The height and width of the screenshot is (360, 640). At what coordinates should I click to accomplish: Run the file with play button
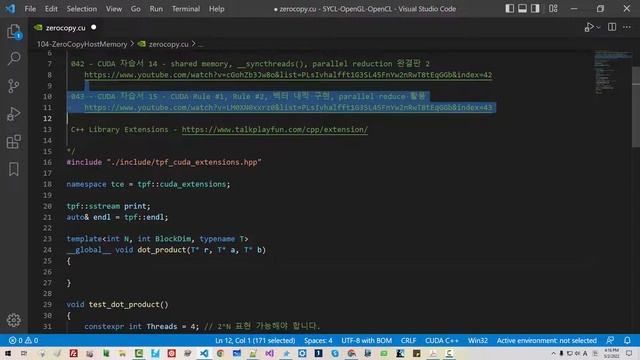pyautogui.click(x=589, y=27)
